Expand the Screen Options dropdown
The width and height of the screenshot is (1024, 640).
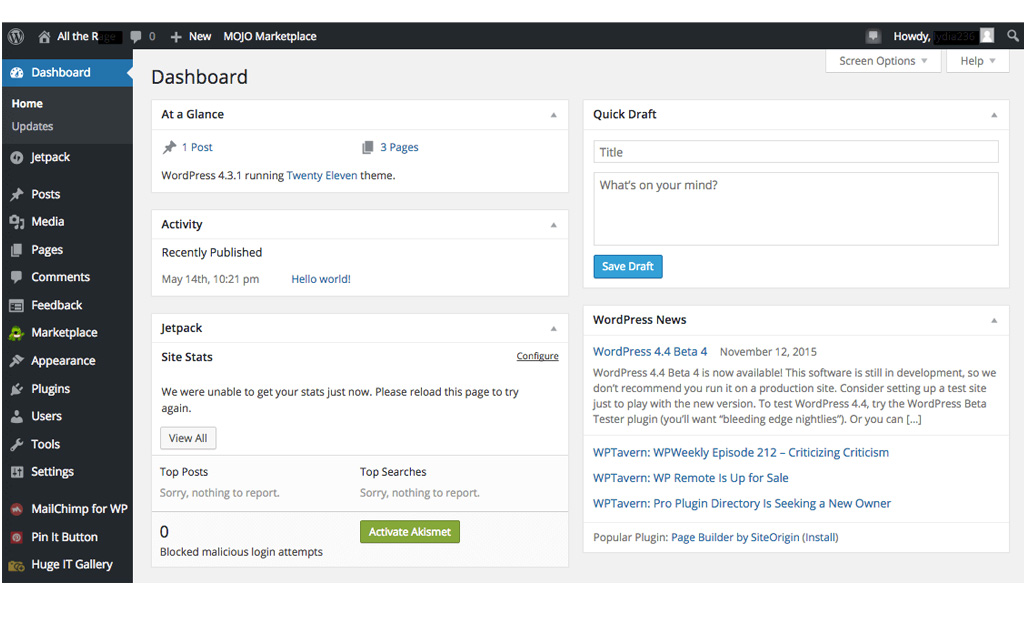coord(883,61)
